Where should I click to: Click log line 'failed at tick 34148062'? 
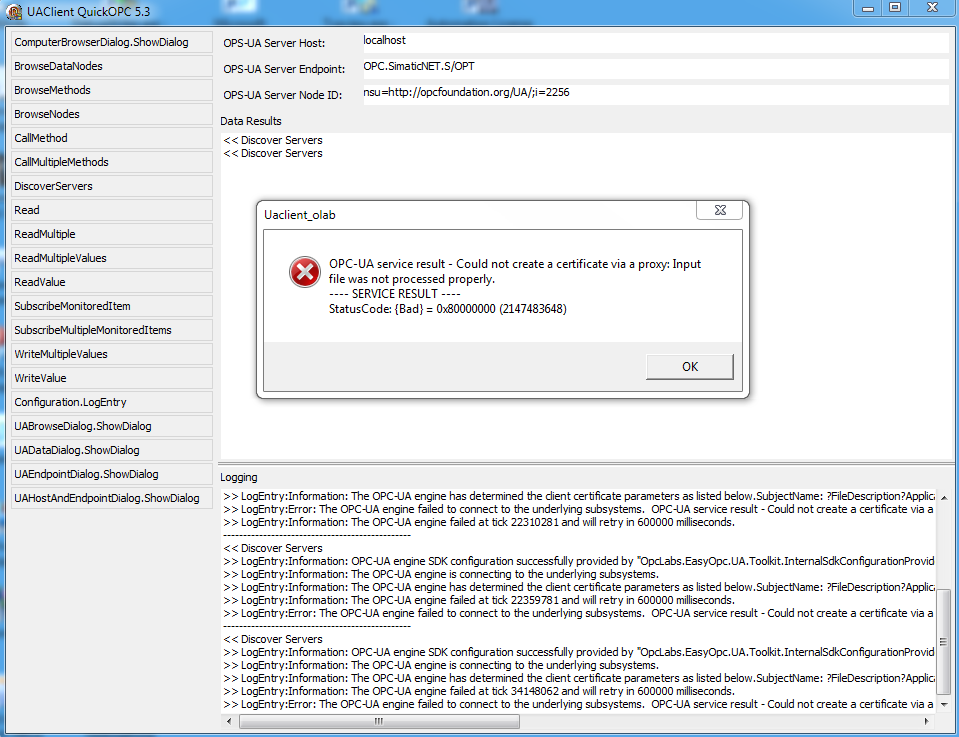(x=479, y=691)
